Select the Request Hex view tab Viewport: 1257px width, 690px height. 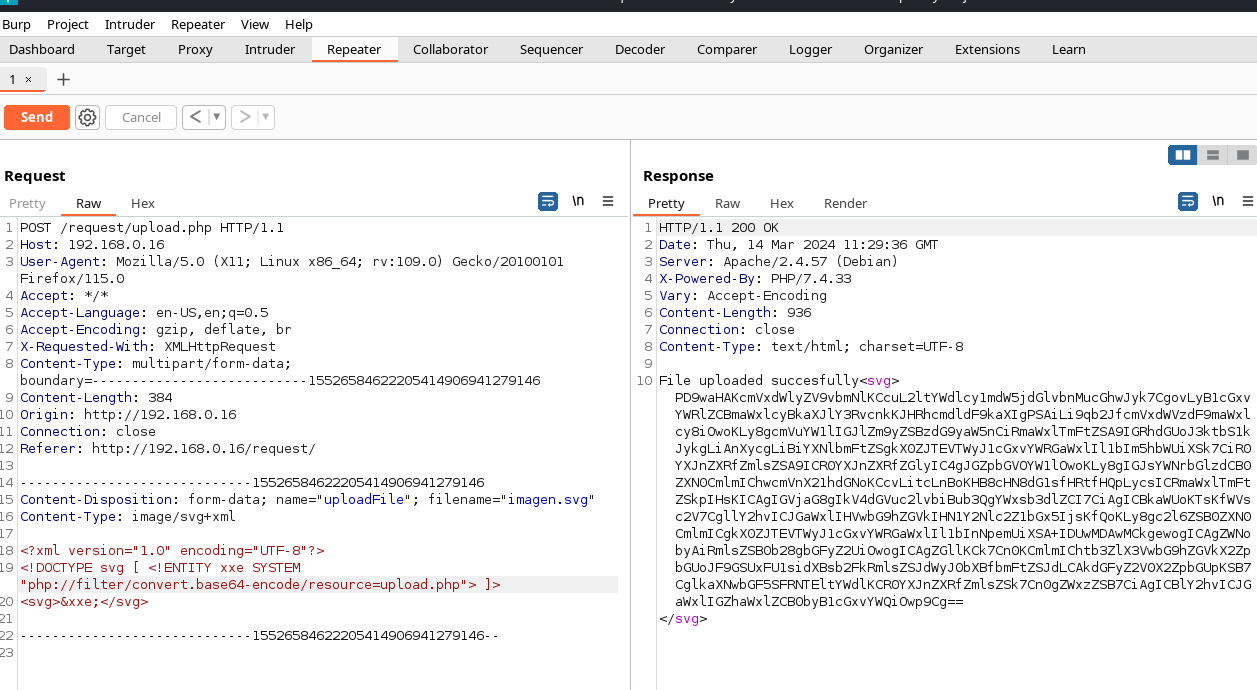coord(143,203)
